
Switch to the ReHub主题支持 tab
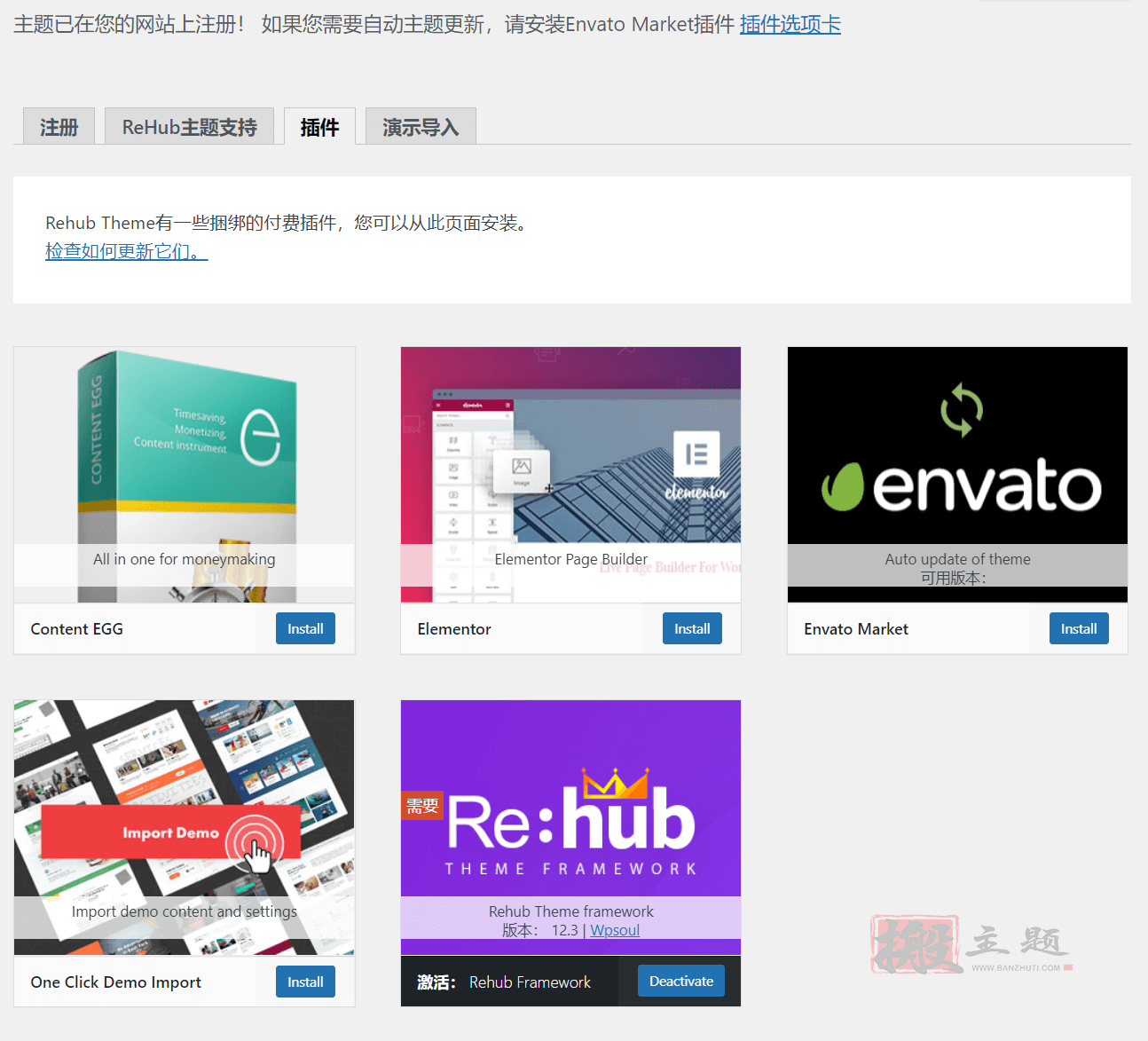[x=190, y=127]
